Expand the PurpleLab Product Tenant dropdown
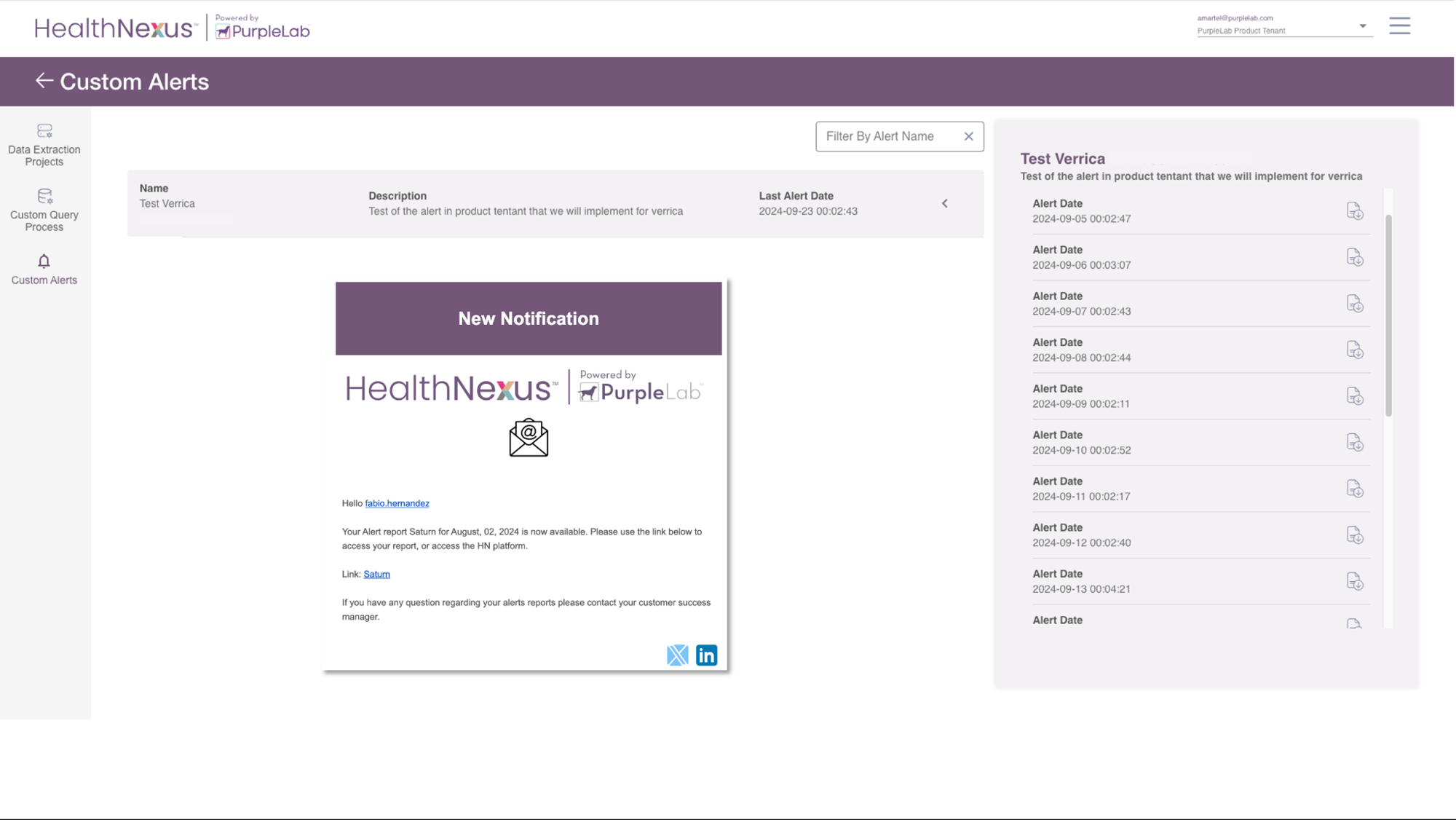 coord(1362,26)
